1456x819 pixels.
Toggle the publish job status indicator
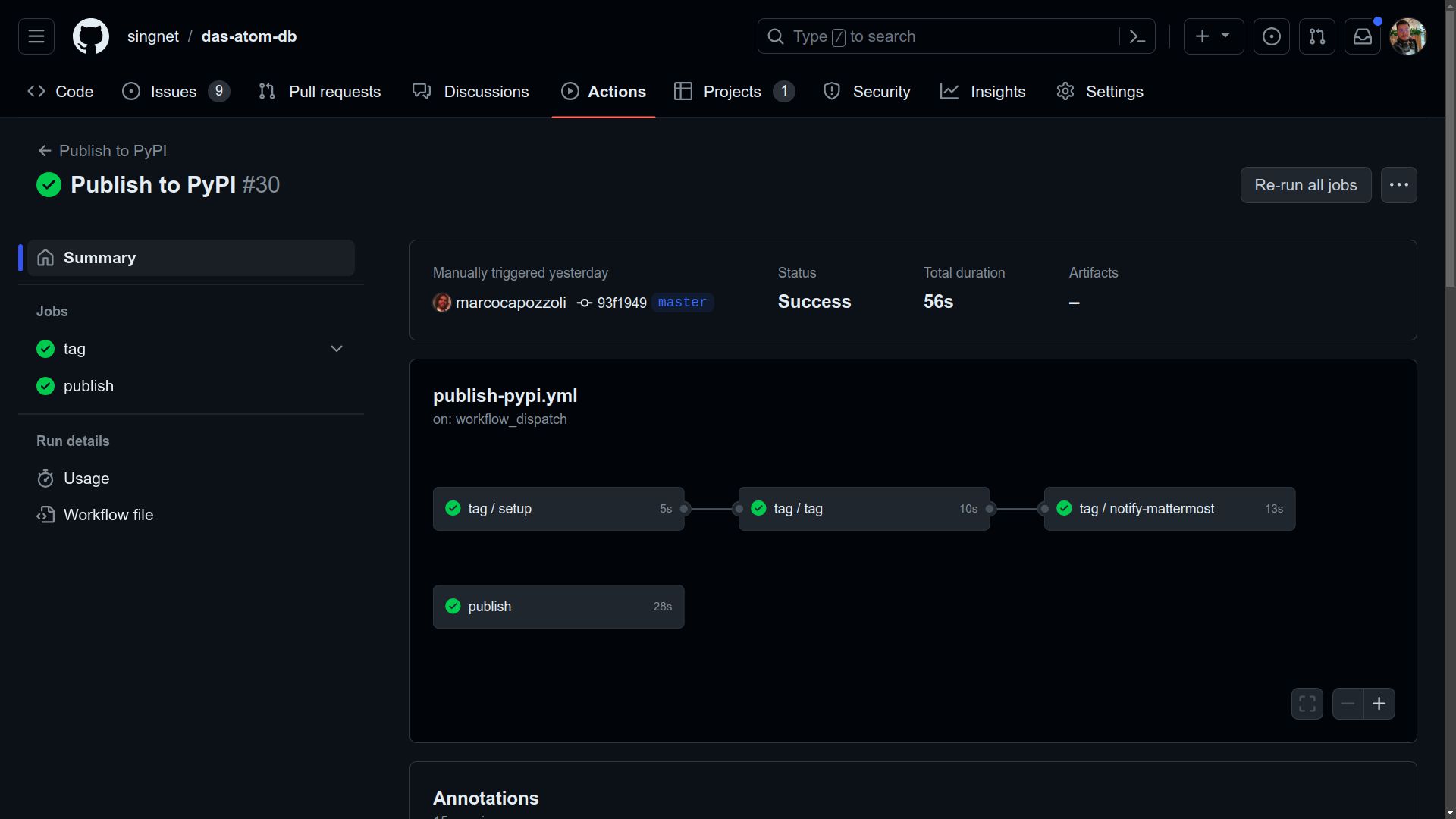[x=45, y=386]
